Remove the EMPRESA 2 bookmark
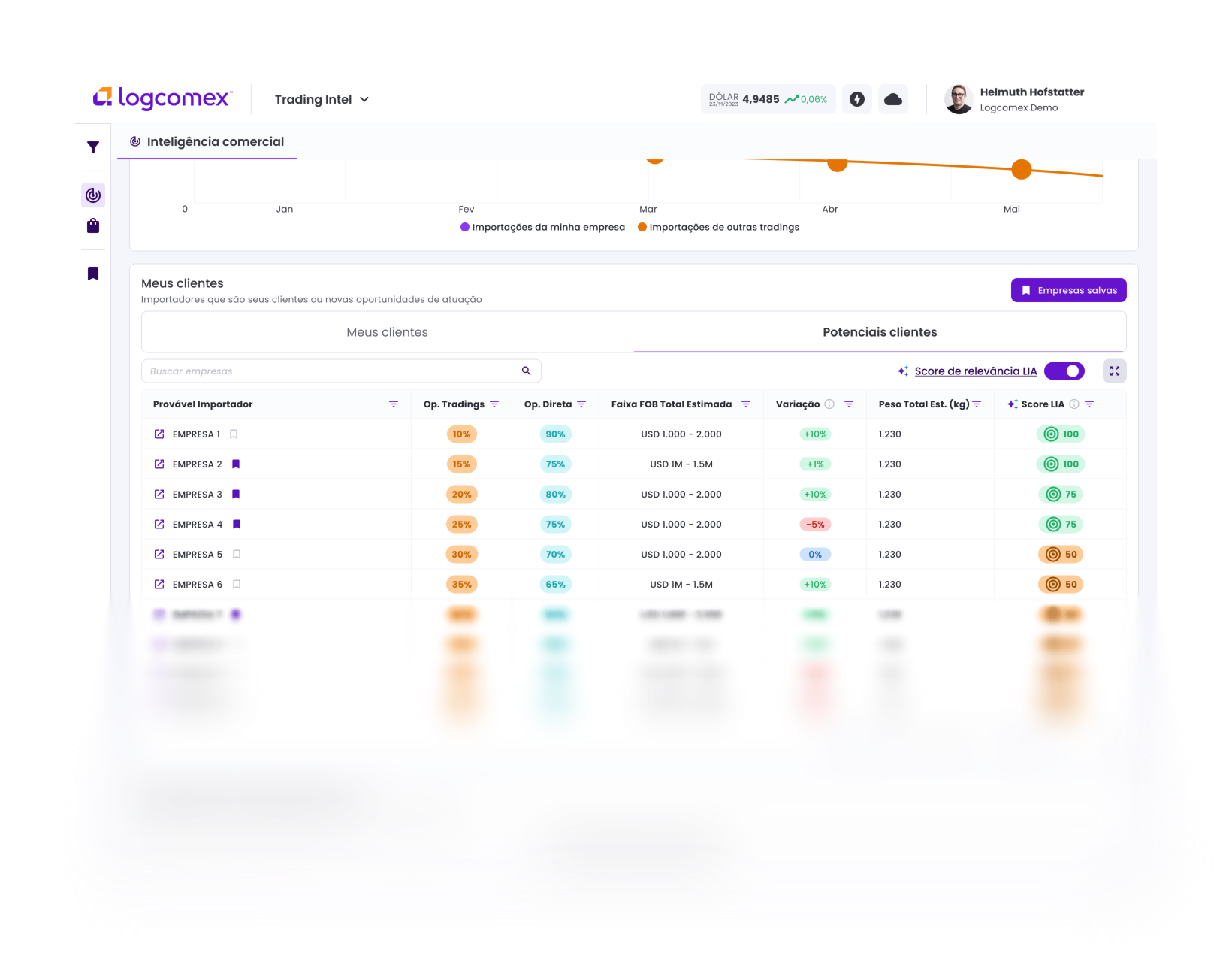1232x962 pixels. [236, 464]
